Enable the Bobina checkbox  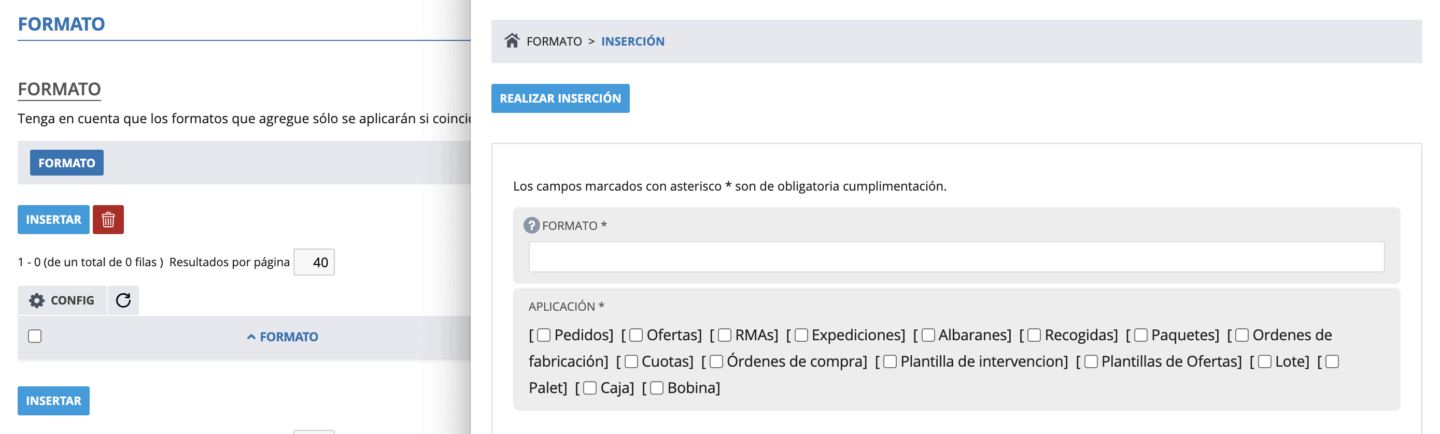point(657,388)
